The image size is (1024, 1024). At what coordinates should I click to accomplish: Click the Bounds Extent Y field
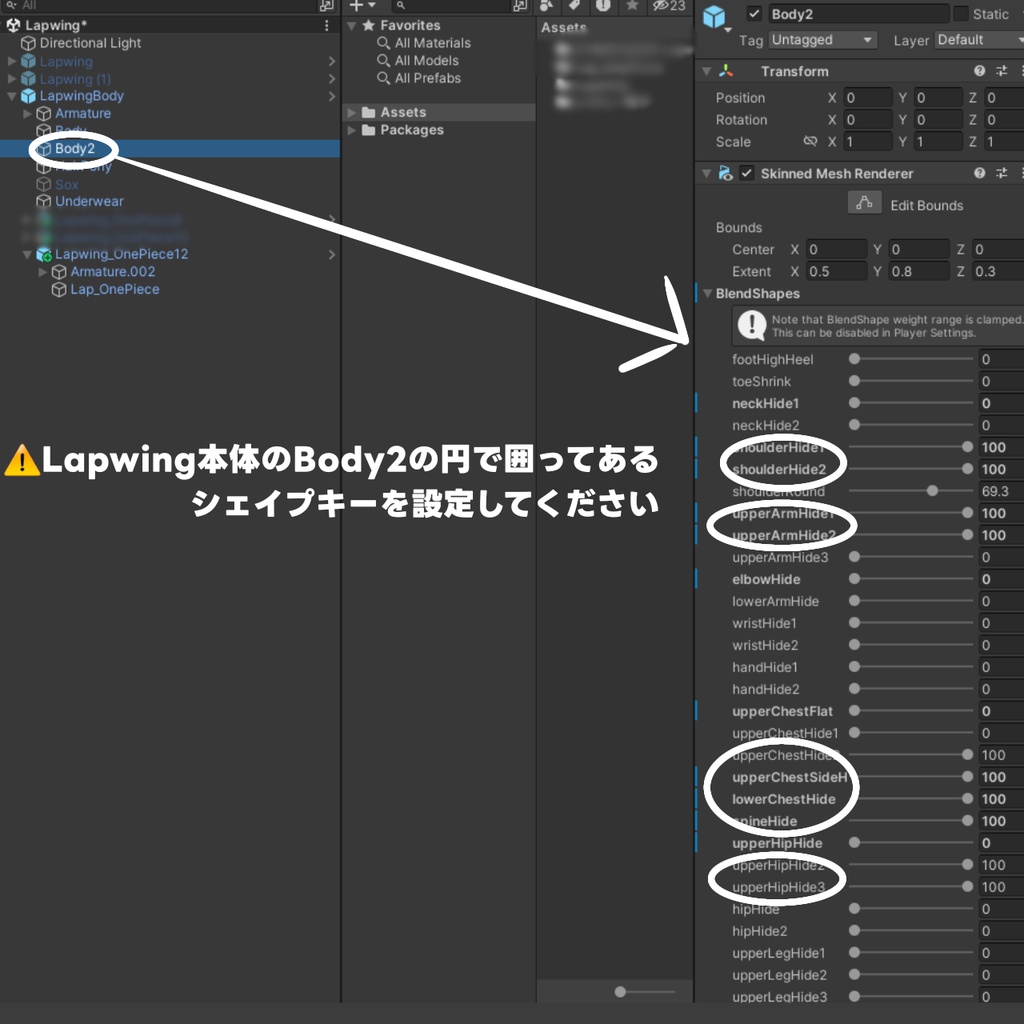[x=919, y=271]
